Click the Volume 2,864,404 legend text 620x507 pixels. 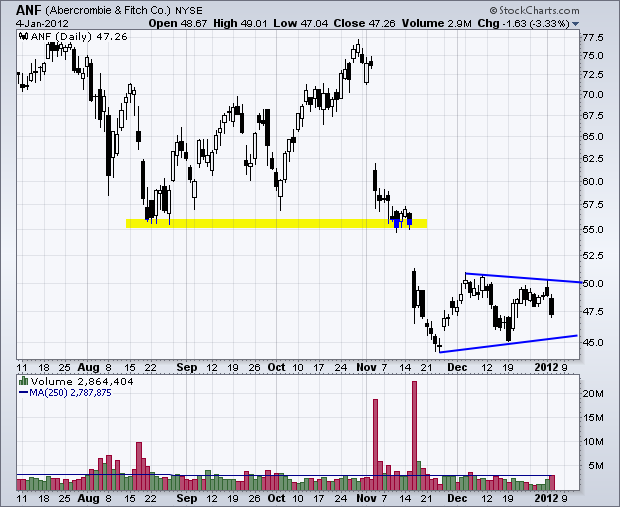pyautogui.click(x=82, y=382)
